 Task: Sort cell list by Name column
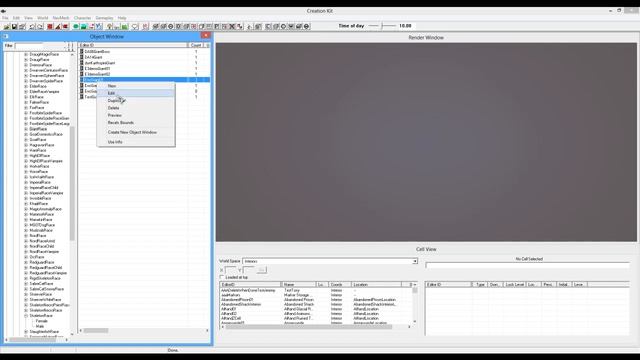click(299, 284)
